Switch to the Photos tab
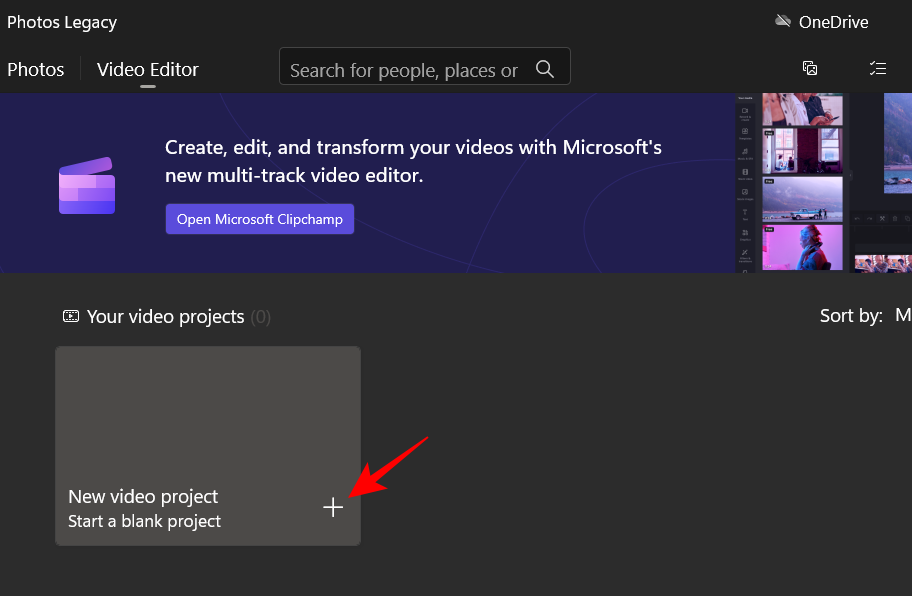The height and width of the screenshot is (596, 912). pos(36,70)
